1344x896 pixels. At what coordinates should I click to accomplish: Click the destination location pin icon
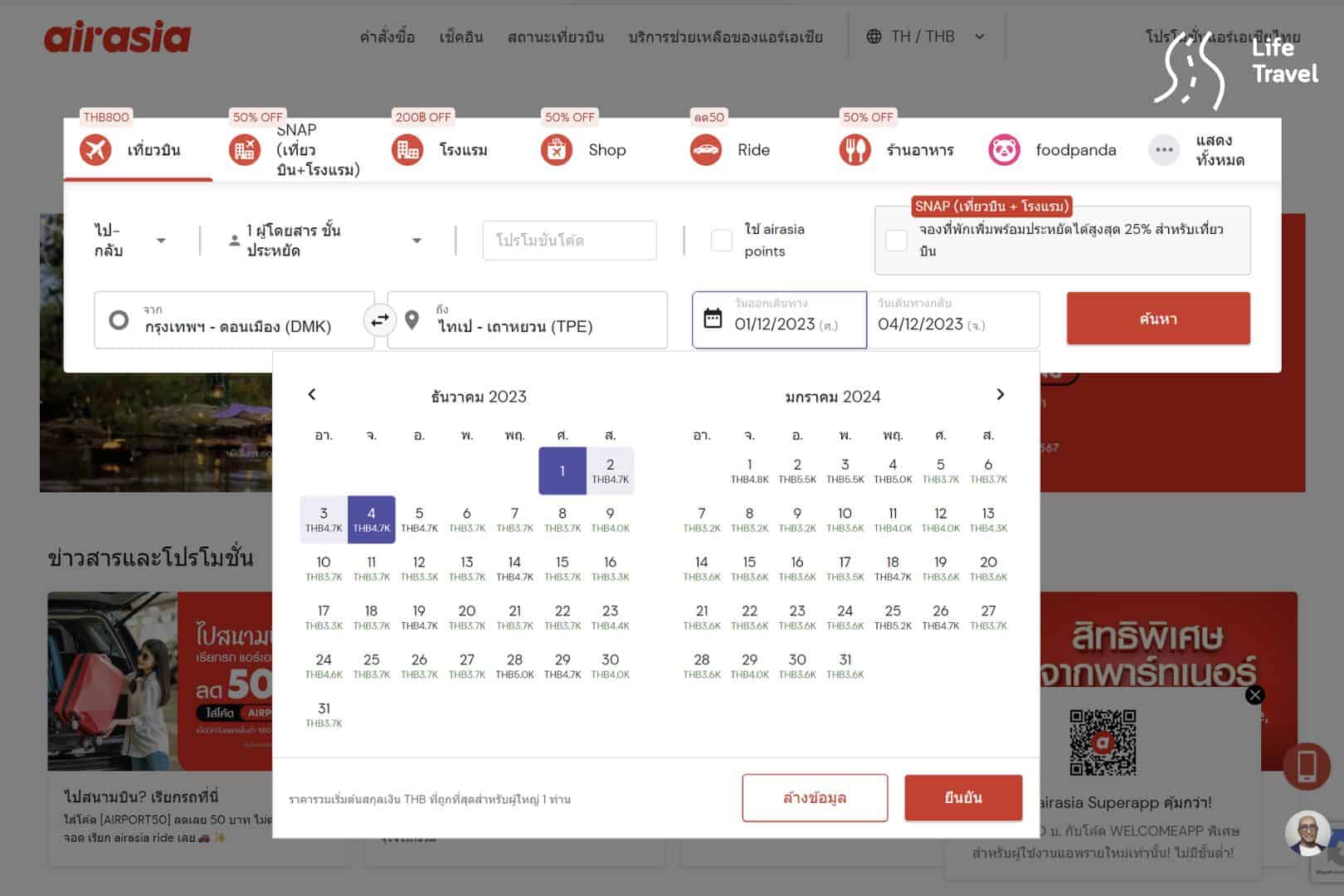411,319
